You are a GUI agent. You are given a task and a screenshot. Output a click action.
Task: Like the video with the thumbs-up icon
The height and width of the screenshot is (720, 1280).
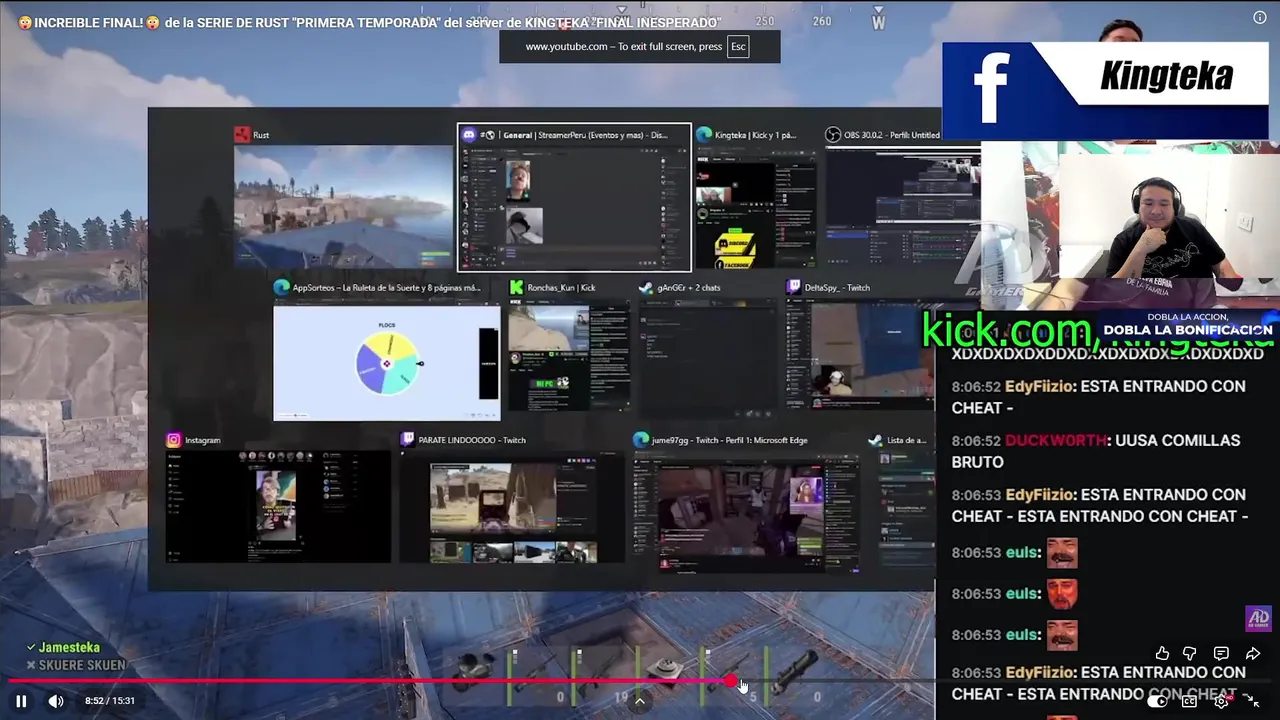(x=1162, y=653)
